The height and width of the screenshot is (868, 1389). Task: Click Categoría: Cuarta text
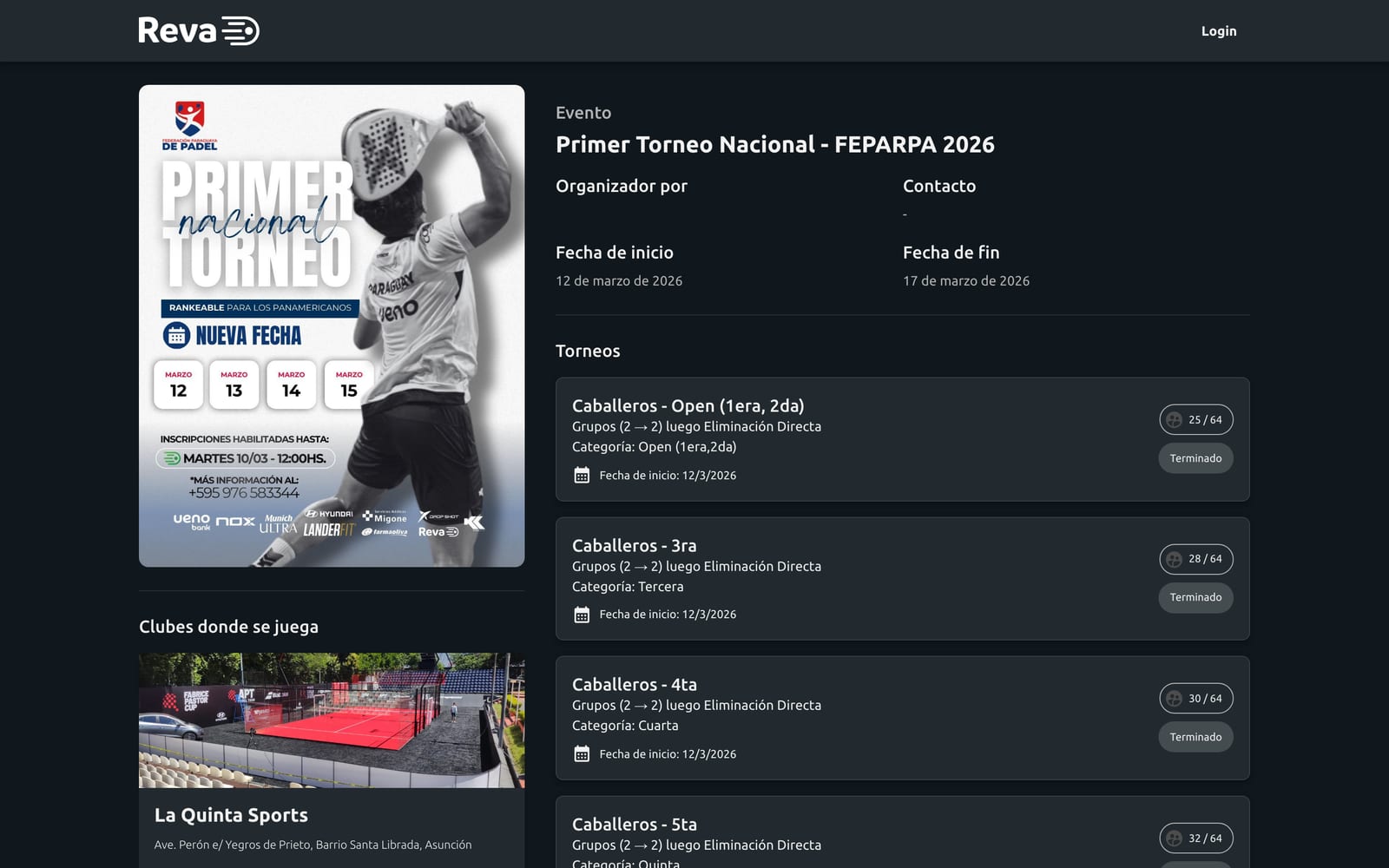click(625, 726)
